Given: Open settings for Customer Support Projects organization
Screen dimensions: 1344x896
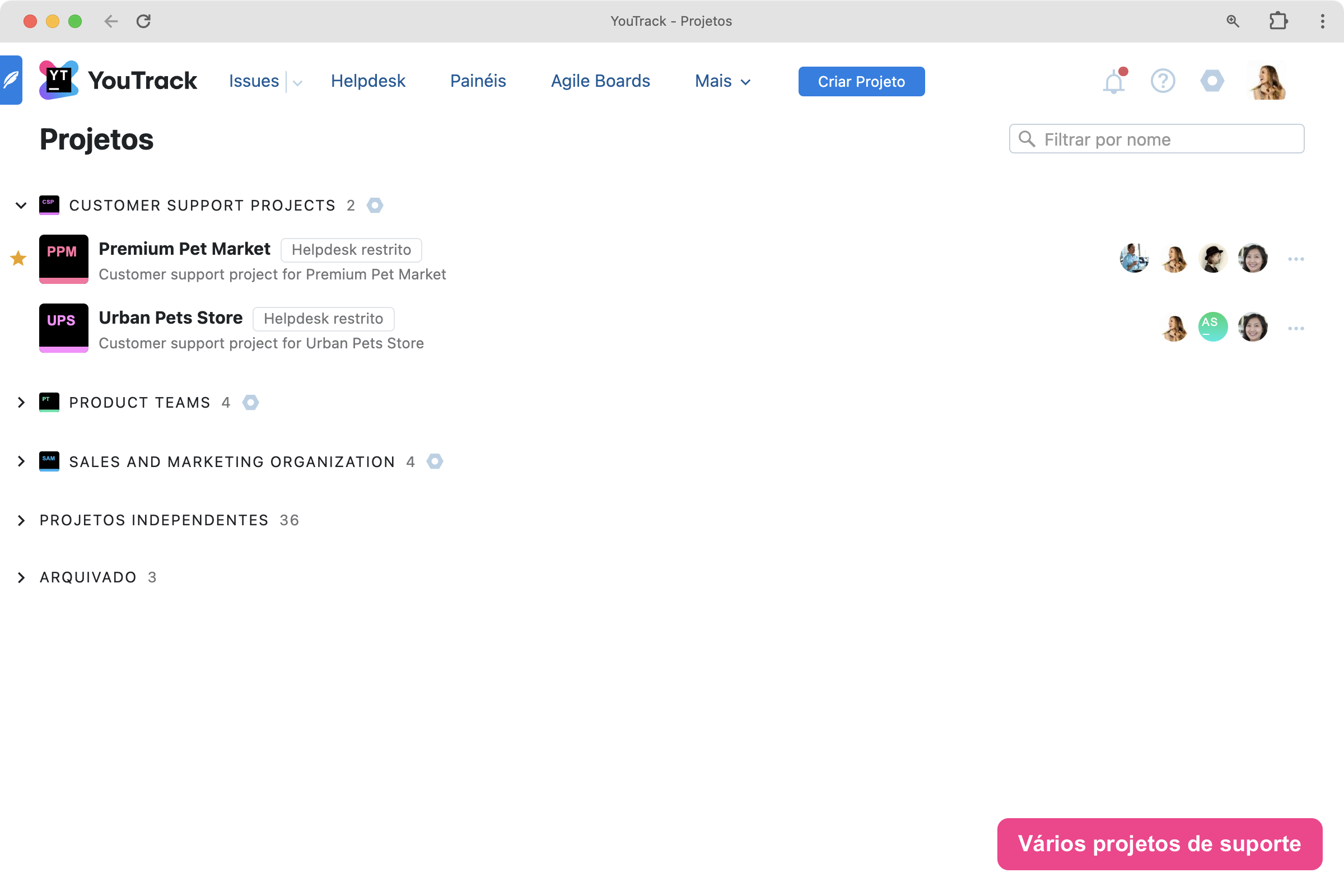Looking at the screenshot, I should [375, 205].
